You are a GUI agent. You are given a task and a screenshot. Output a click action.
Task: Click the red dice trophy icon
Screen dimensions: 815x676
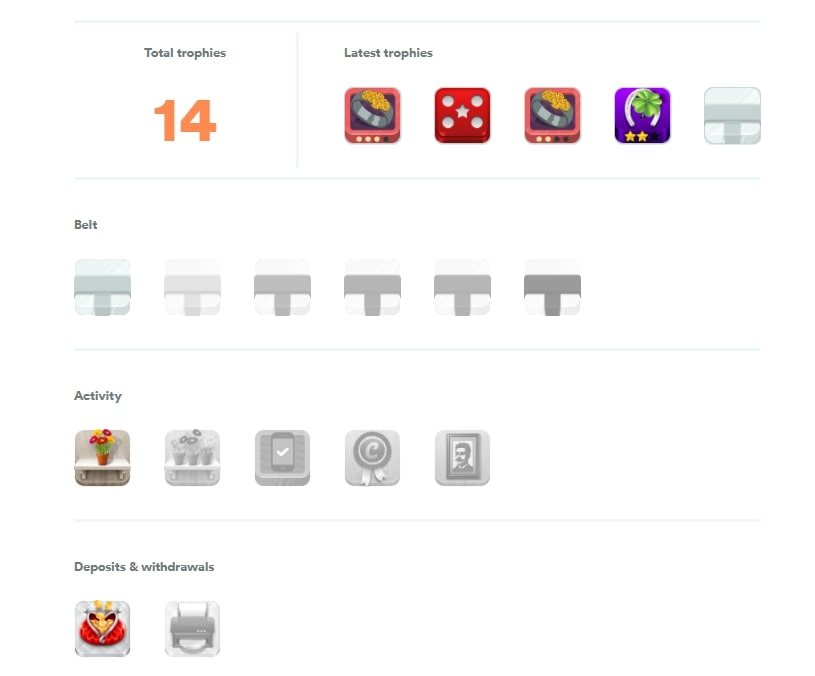(x=462, y=115)
